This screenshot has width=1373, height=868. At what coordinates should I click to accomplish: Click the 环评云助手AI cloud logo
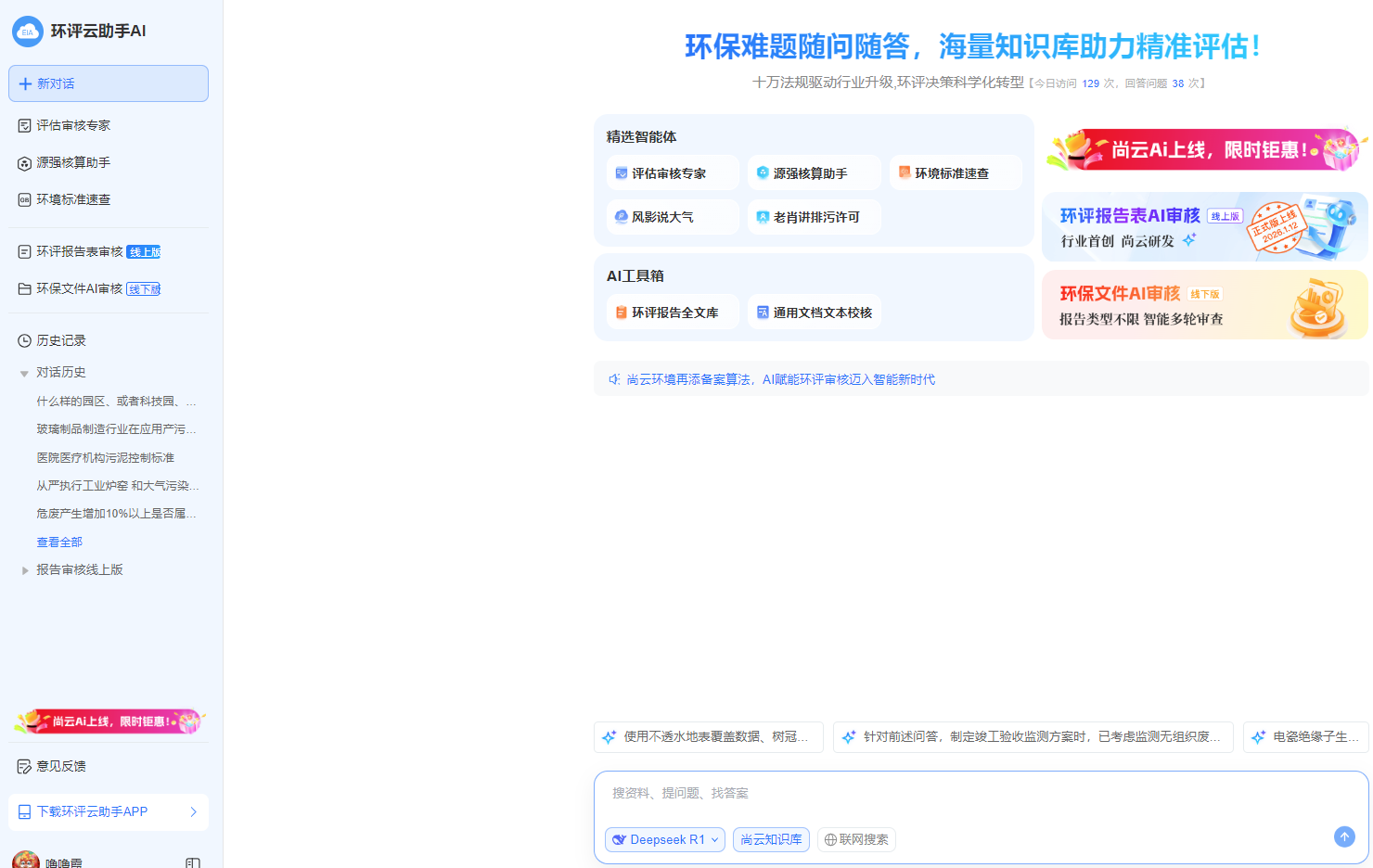click(27, 32)
